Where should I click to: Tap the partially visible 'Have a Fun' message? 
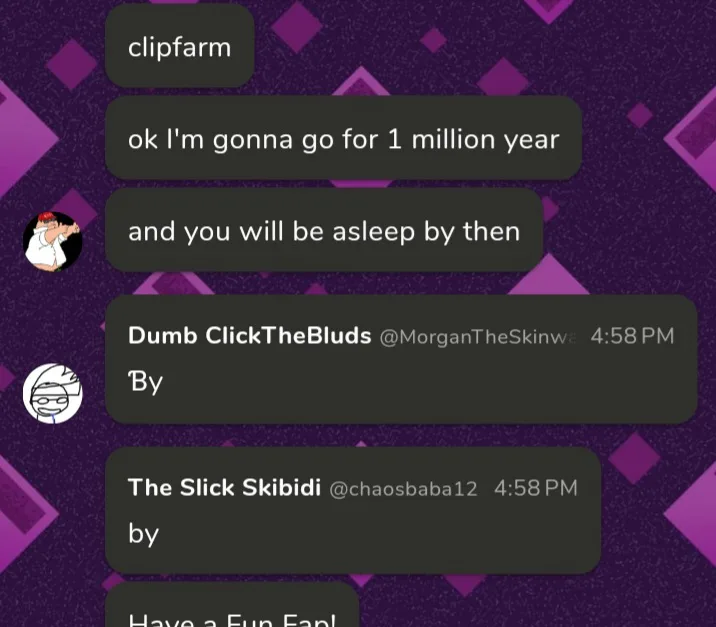pyautogui.click(x=232, y=605)
